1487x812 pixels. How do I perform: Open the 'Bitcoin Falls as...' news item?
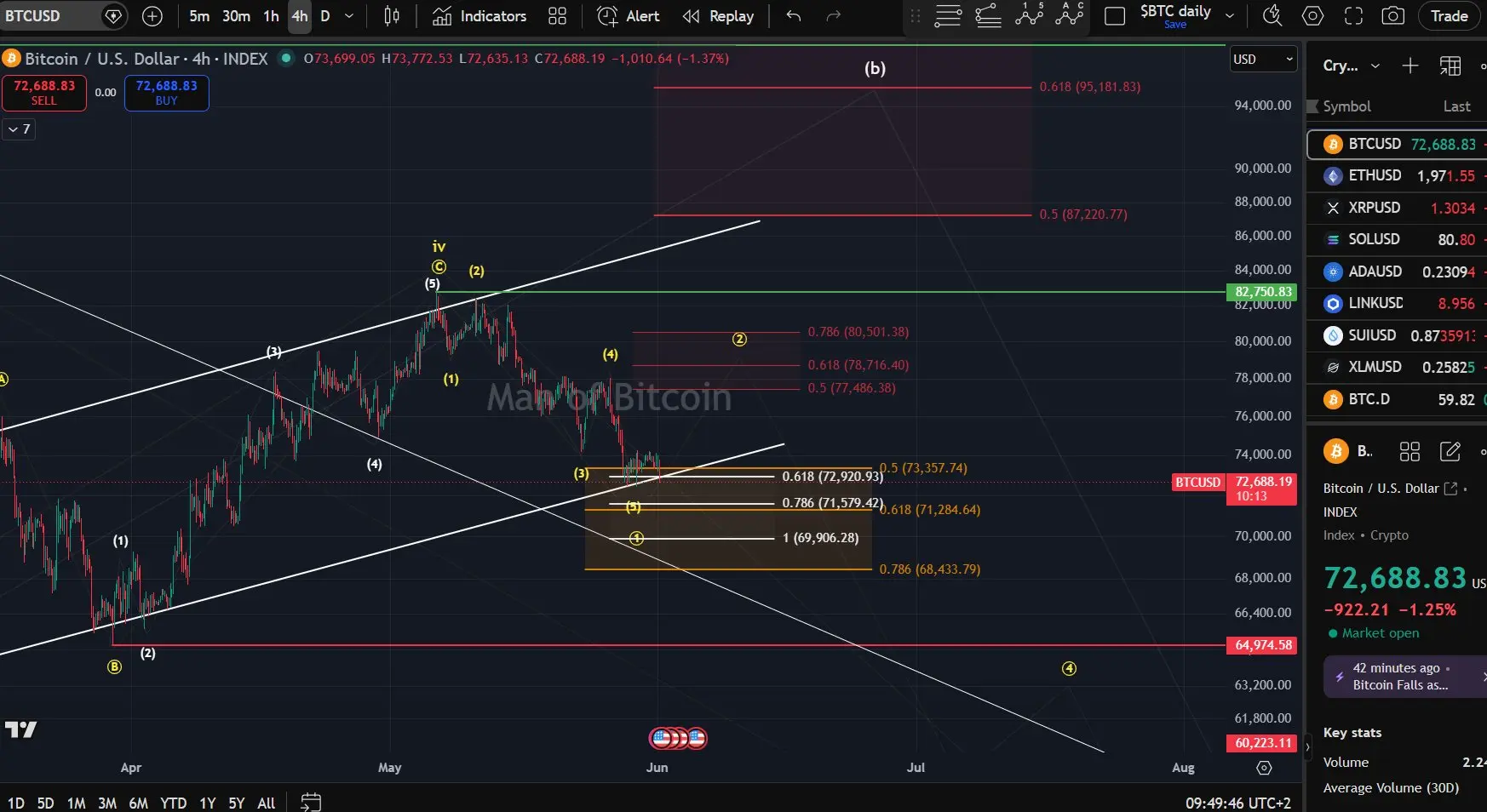coord(1405,677)
